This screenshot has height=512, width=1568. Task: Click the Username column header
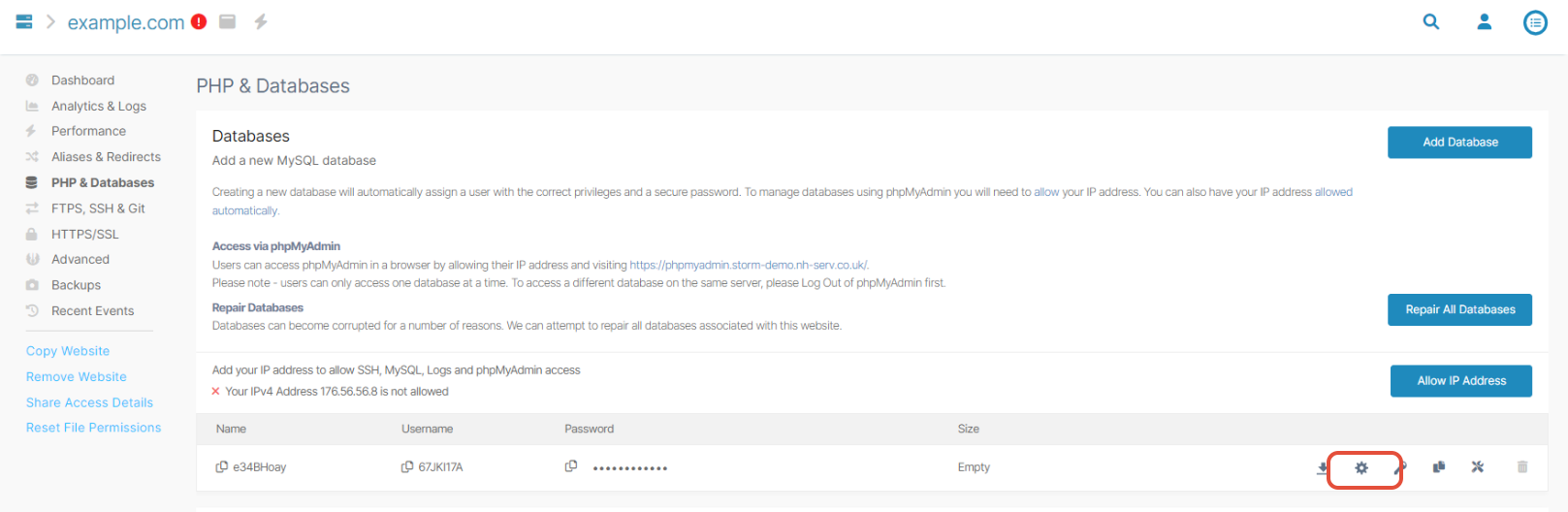(428, 429)
